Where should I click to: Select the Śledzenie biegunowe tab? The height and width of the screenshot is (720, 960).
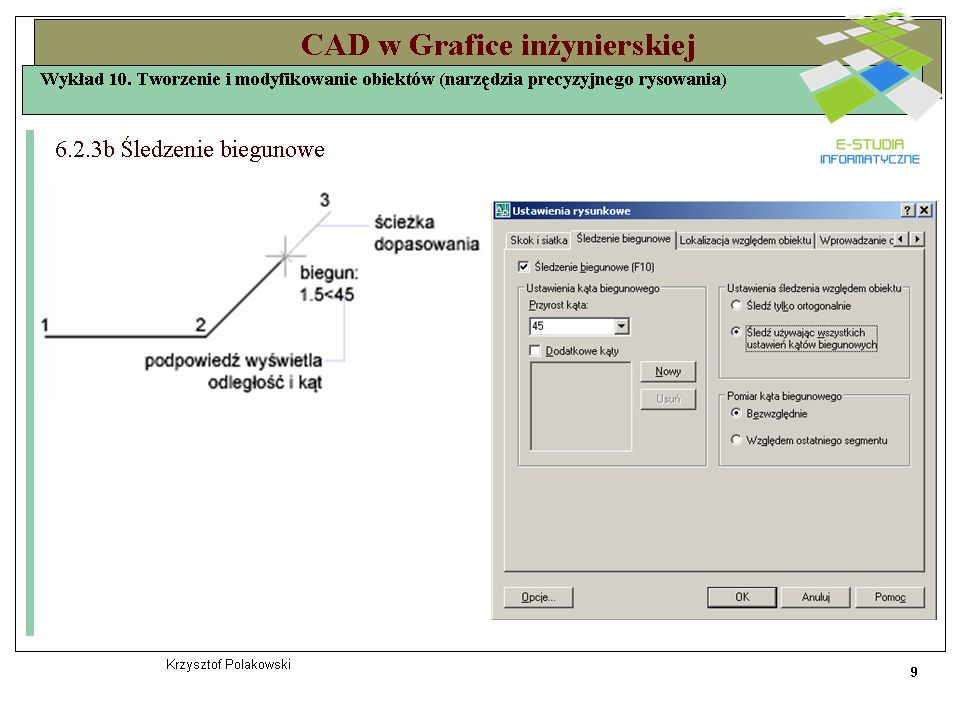623,239
